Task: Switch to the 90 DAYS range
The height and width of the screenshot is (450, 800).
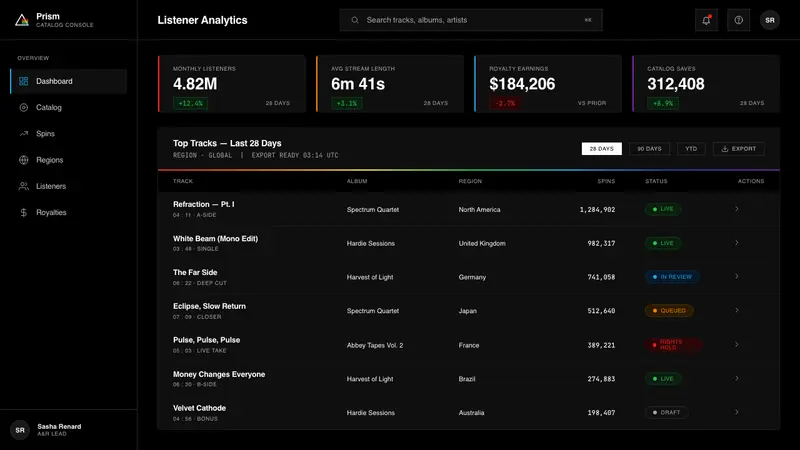Action: pos(649,148)
